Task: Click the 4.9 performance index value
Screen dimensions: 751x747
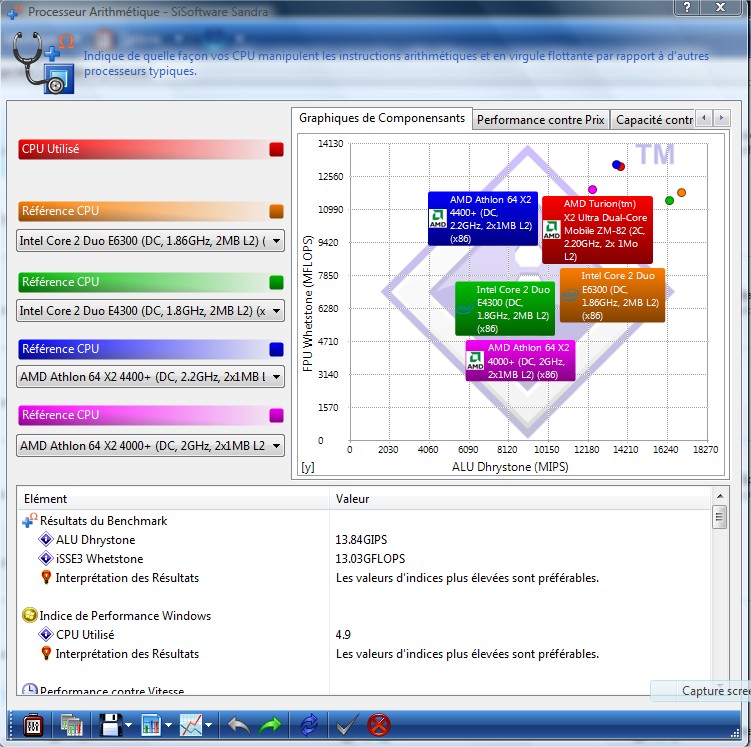Action: (343, 634)
